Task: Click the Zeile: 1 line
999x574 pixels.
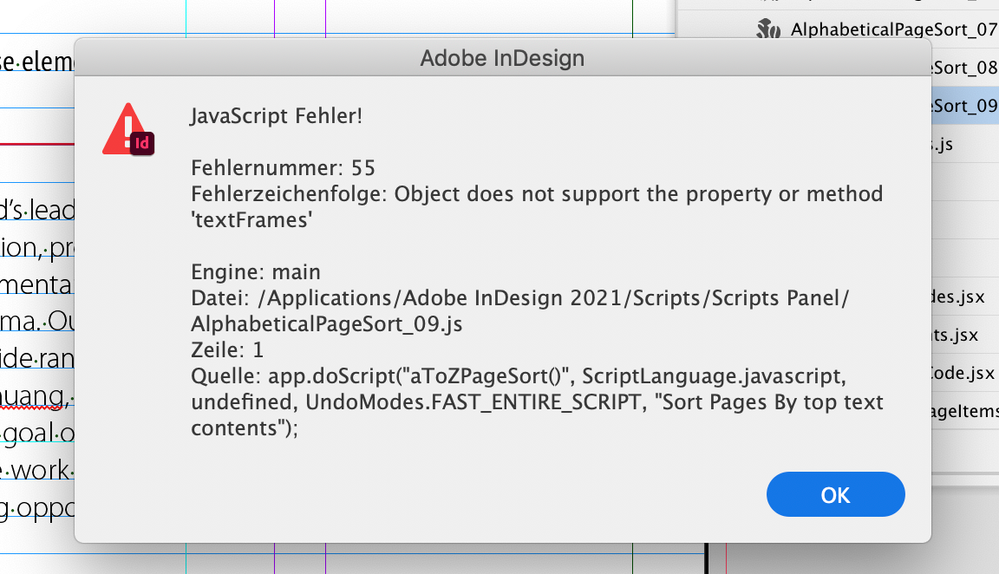Action: (x=226, y=350)
